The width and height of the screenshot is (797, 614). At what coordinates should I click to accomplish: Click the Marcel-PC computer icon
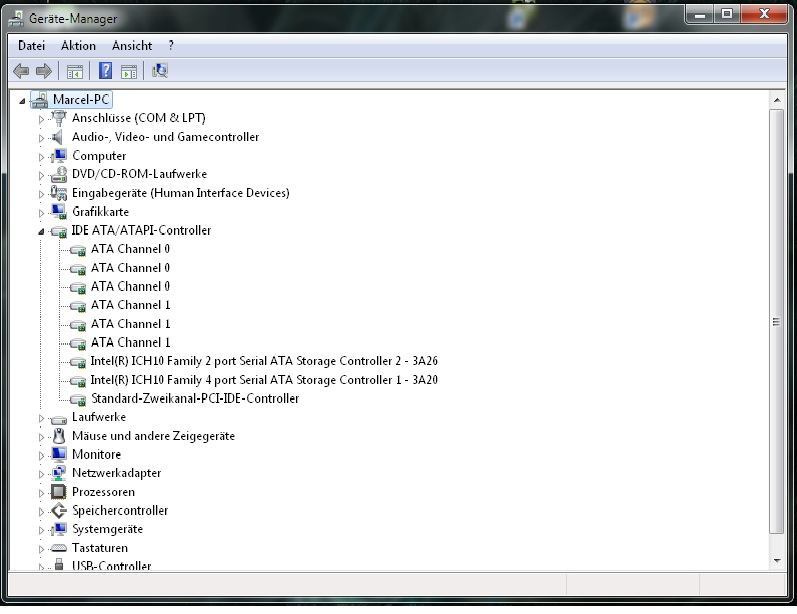pos(39,100)
